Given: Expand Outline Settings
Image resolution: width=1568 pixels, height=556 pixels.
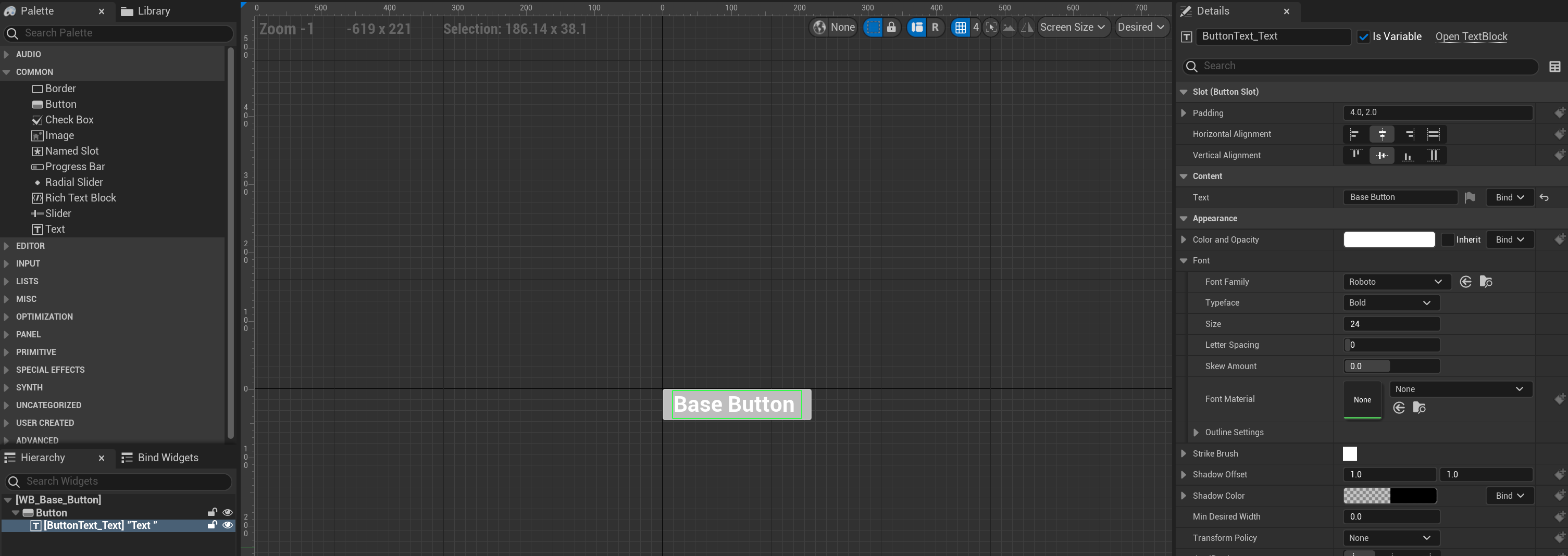Looking at the screenshot, I should [1196, 433].
